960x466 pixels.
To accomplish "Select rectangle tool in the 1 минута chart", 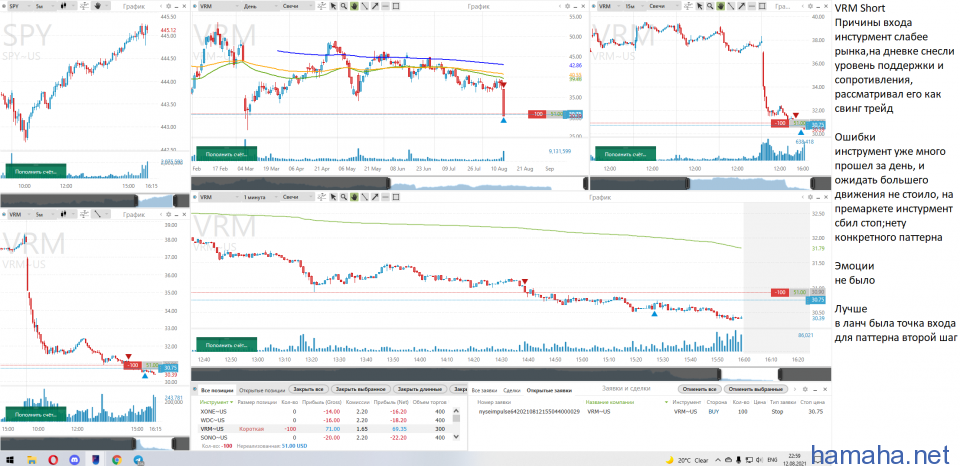I will 396,197.
